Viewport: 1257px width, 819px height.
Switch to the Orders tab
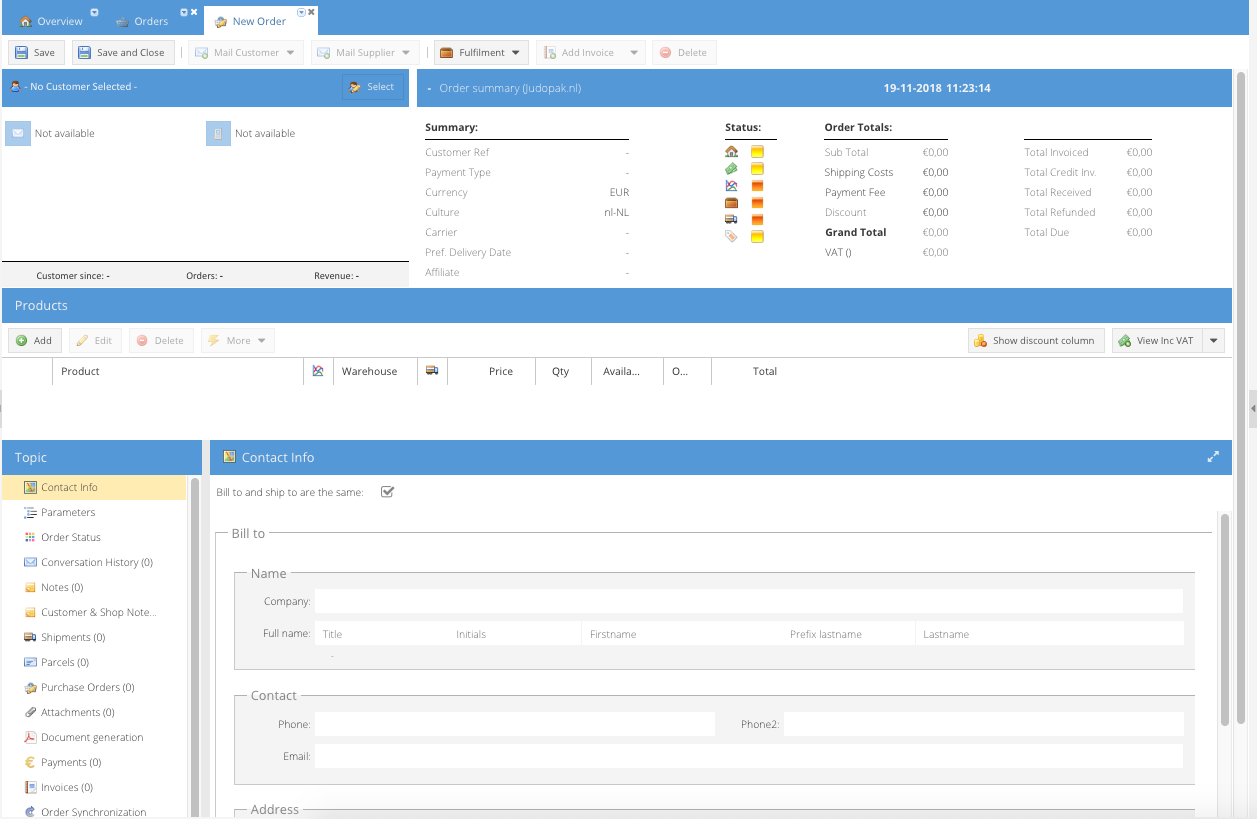pos(143,21)
